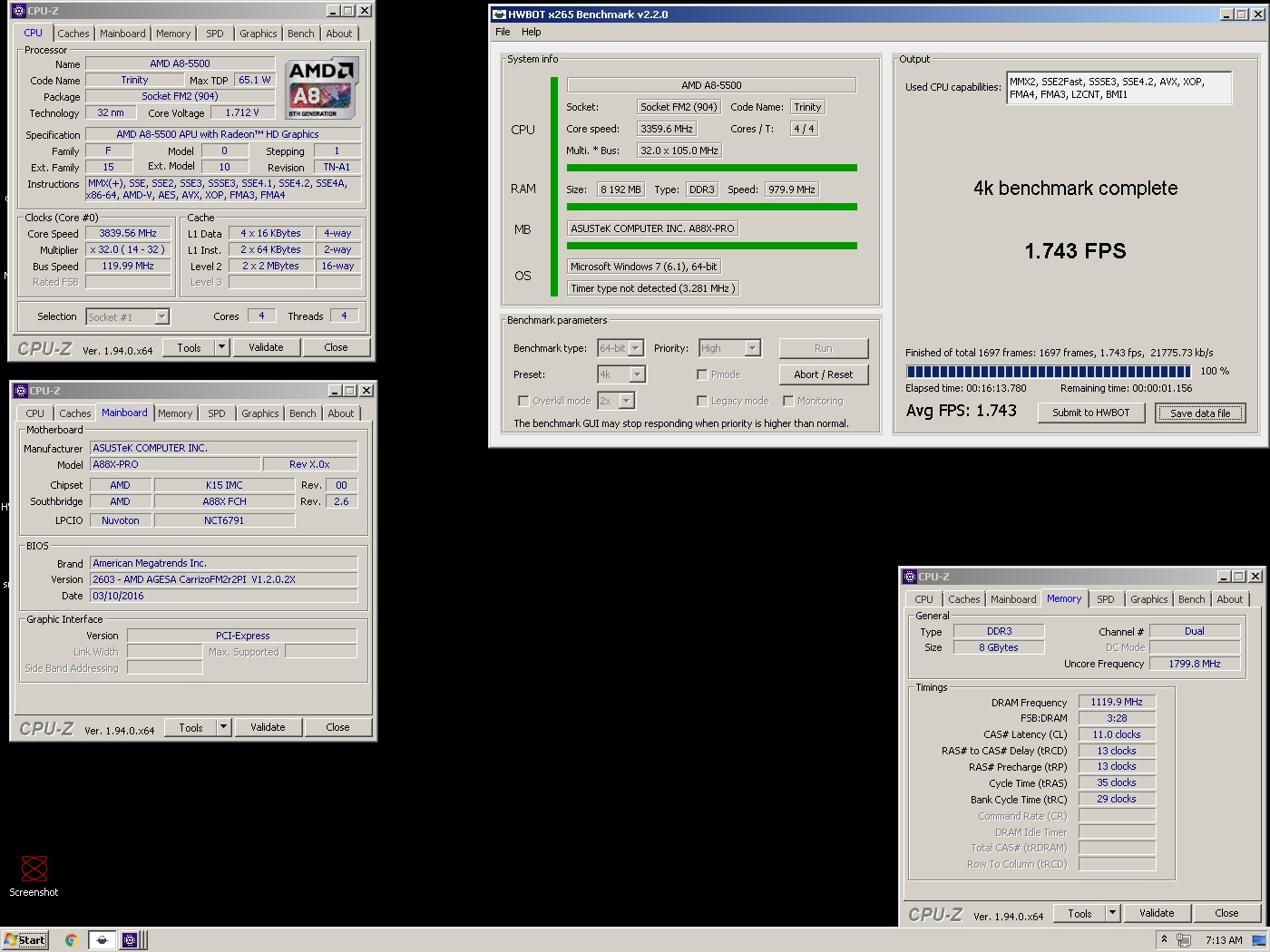Show hidden system tray icons
This screenshot has height=952, width=1270.
[x=1164, y=939]
